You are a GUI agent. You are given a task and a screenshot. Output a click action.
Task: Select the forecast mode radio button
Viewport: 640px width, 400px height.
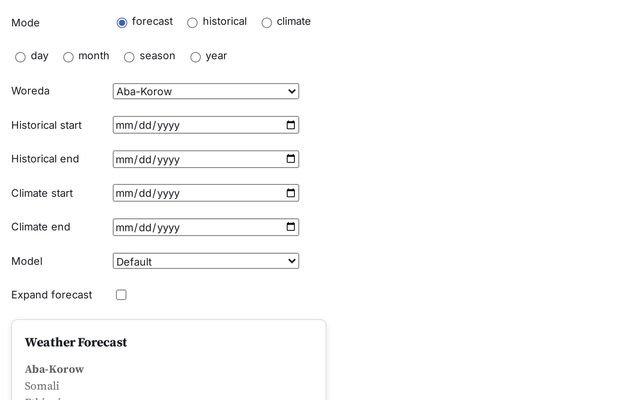coord(122,22)
